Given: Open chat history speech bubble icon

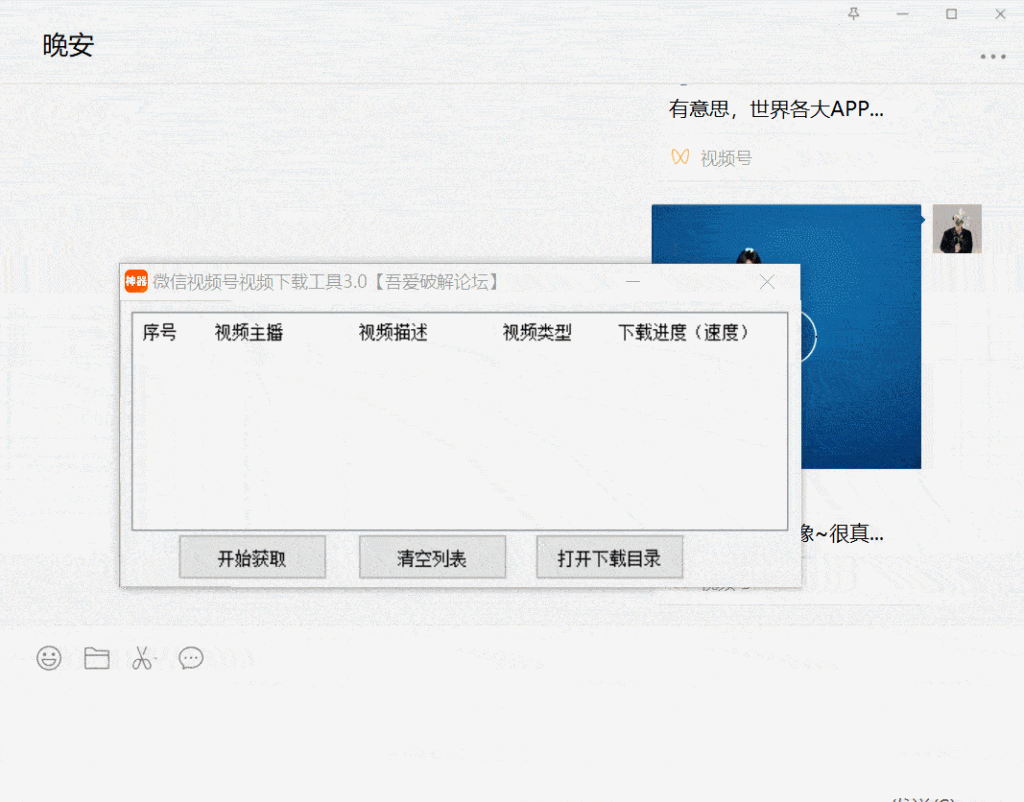Looking at the screenshot, I should pos(191,658).
